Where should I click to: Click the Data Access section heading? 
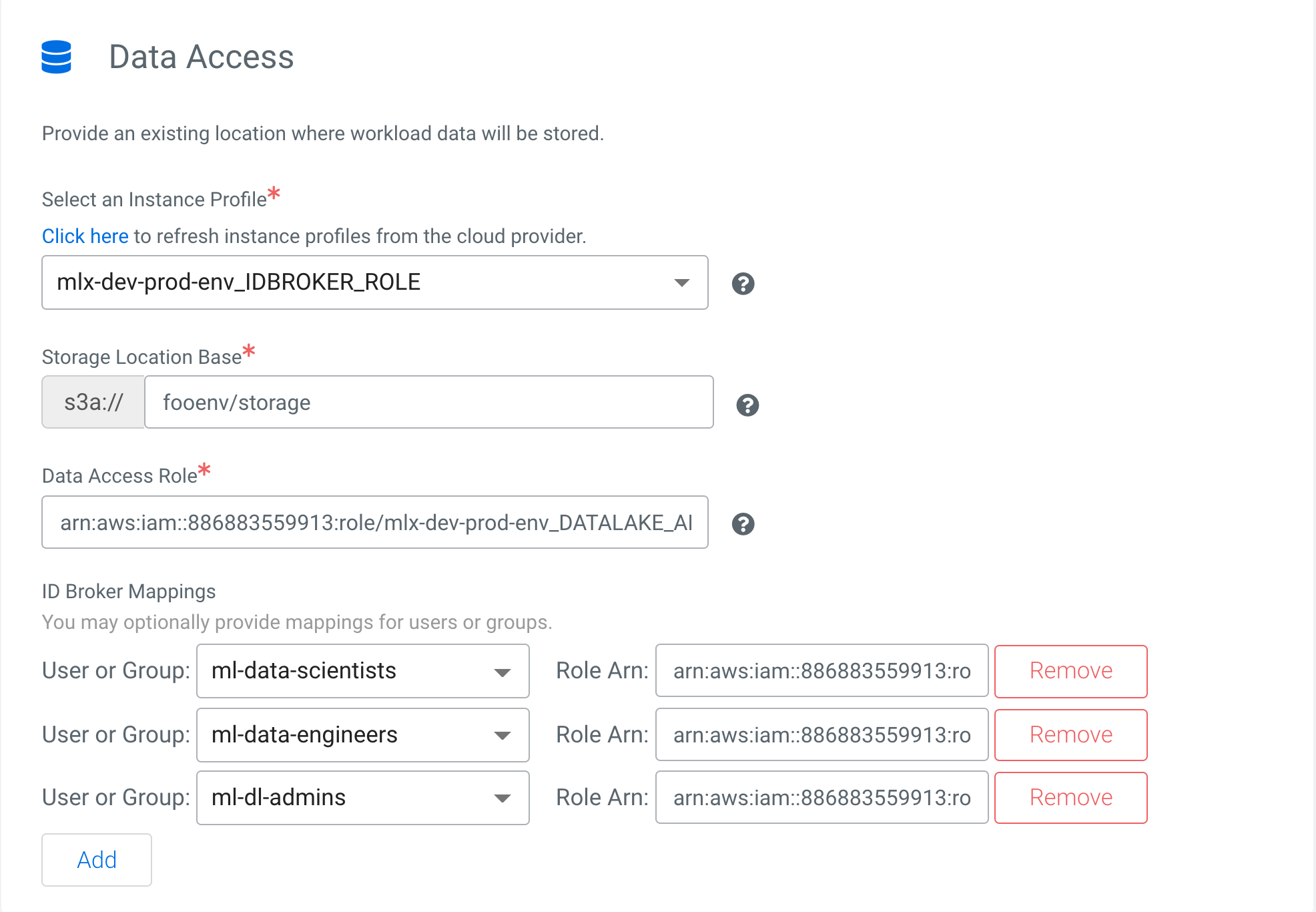tap(201, 57)
